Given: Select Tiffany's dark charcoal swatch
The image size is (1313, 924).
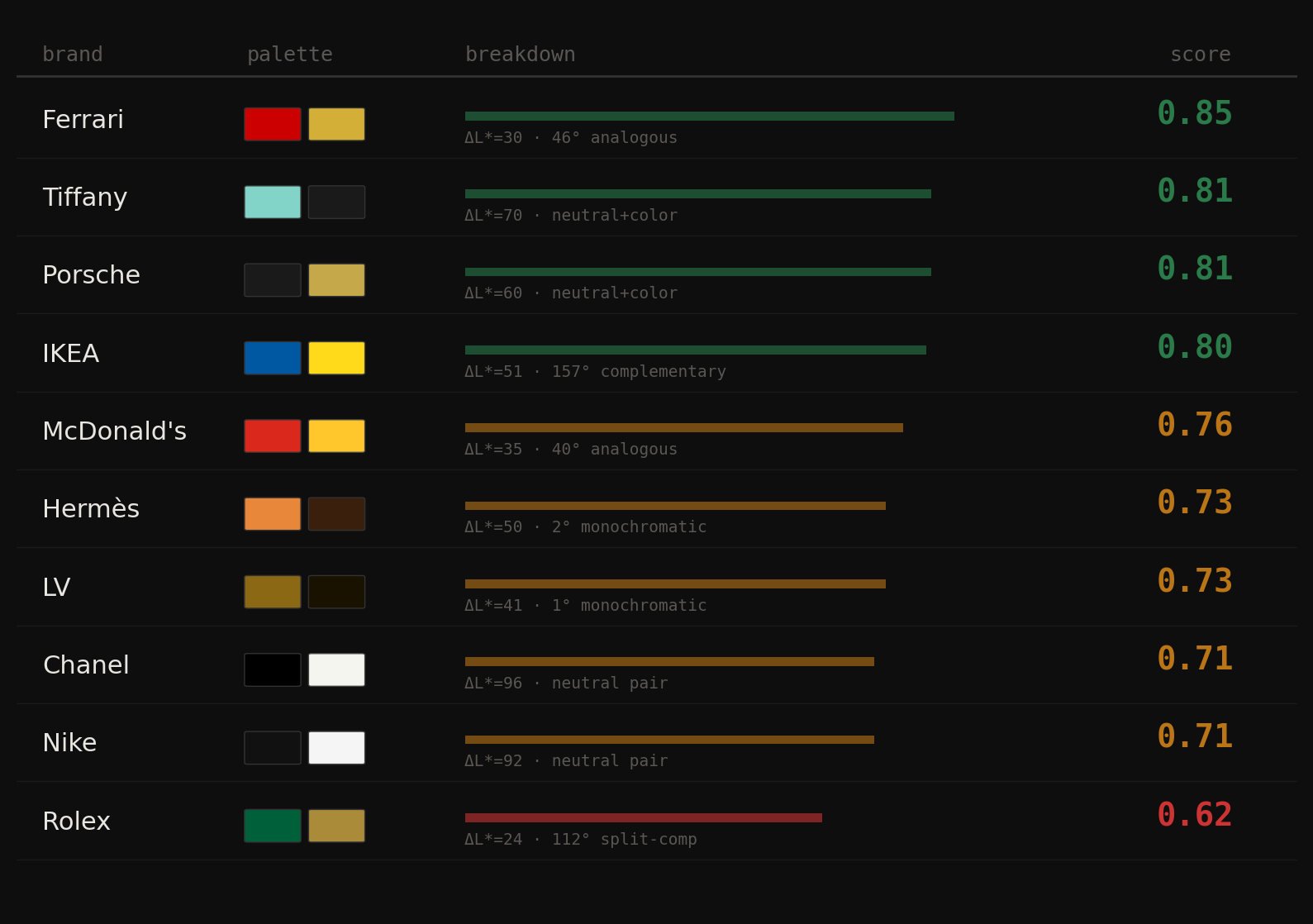Looking at the screenshot, I should (x=336, y=202).
